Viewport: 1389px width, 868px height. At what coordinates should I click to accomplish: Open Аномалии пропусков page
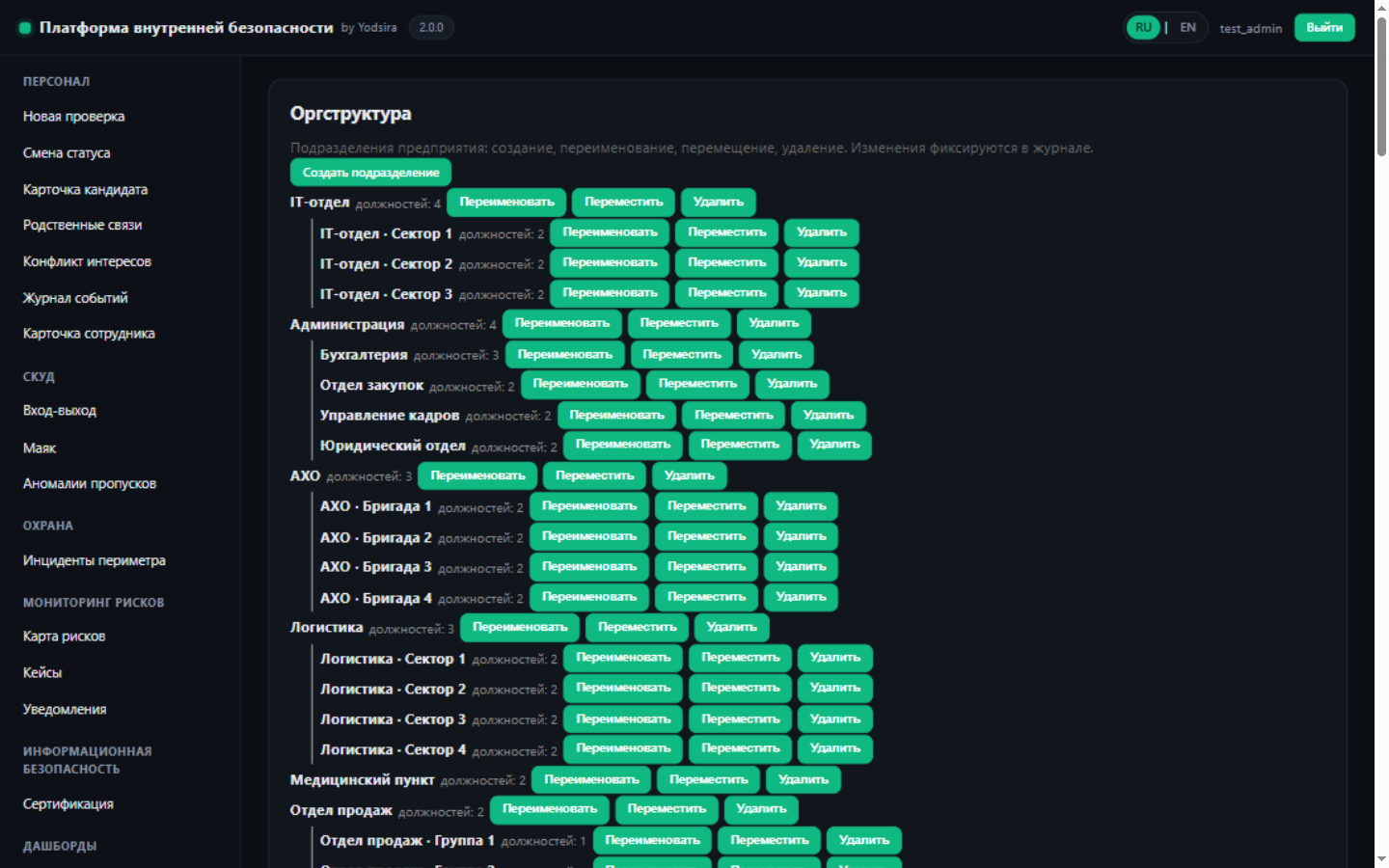[90, 484]
